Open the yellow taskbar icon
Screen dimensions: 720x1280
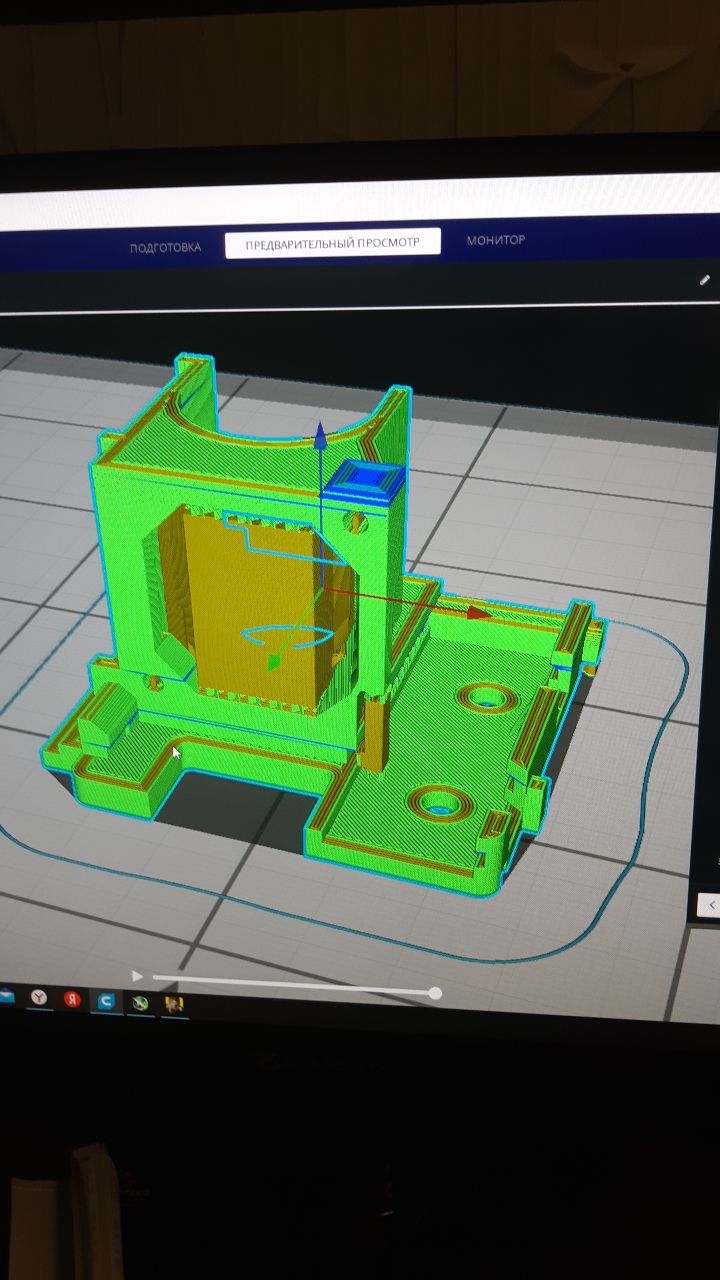point(174,1003)
